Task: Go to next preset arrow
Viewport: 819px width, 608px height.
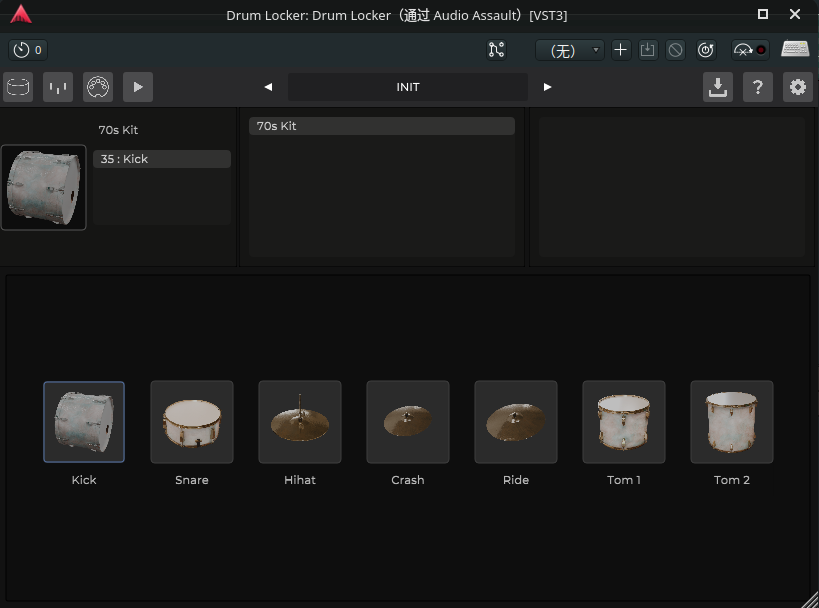Action: (x=547, y=87)
